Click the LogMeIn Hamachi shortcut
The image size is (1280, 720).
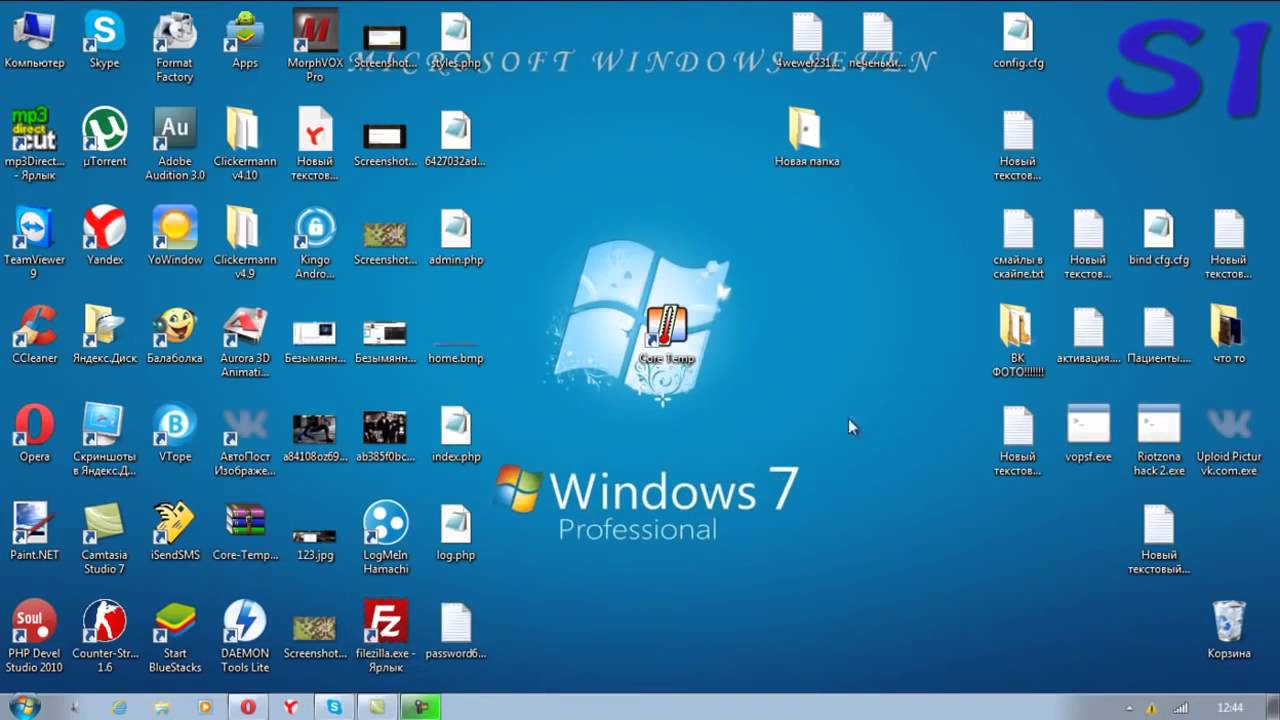coord(385,537)
